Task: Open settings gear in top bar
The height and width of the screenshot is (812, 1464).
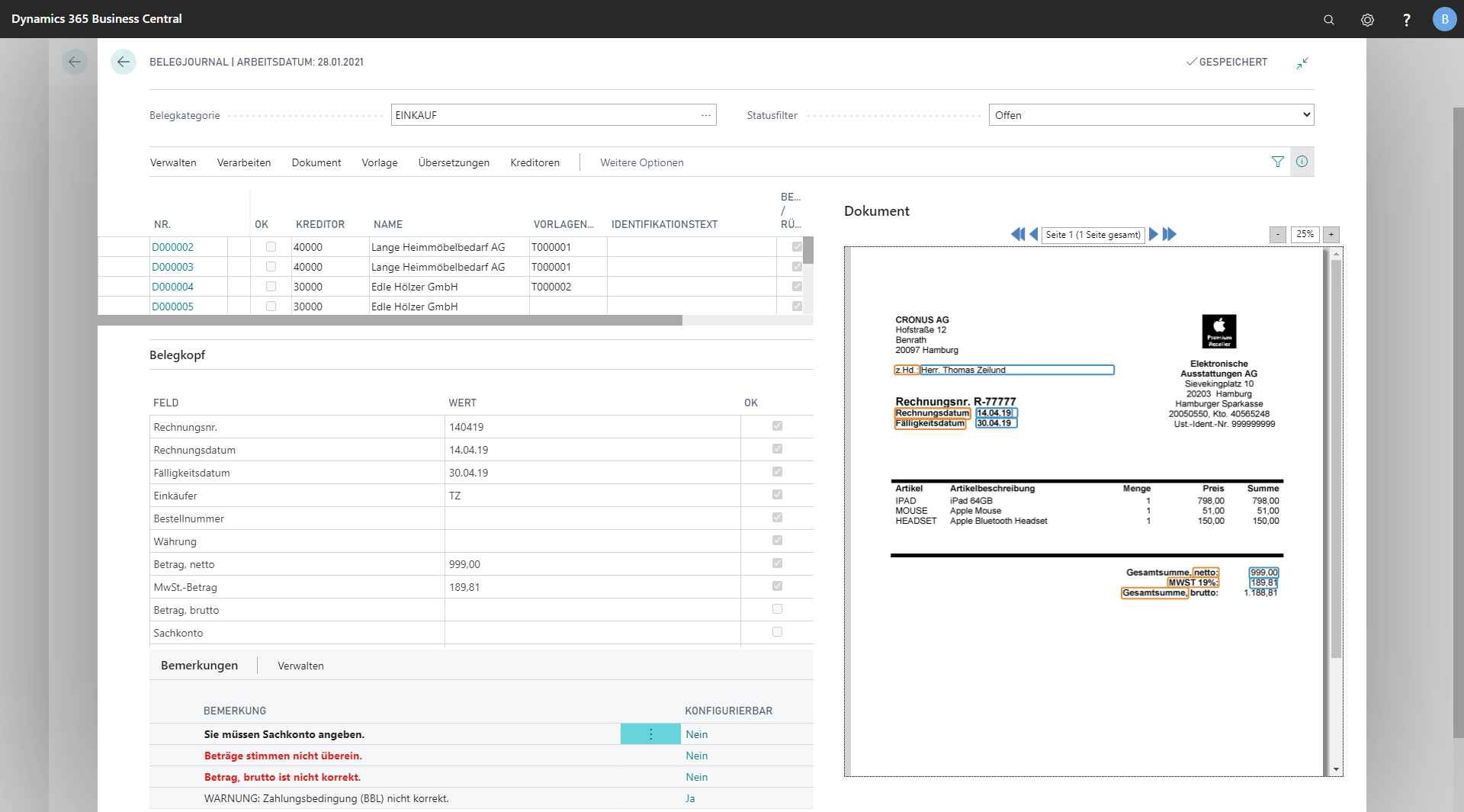Action: pos(1368,20)
